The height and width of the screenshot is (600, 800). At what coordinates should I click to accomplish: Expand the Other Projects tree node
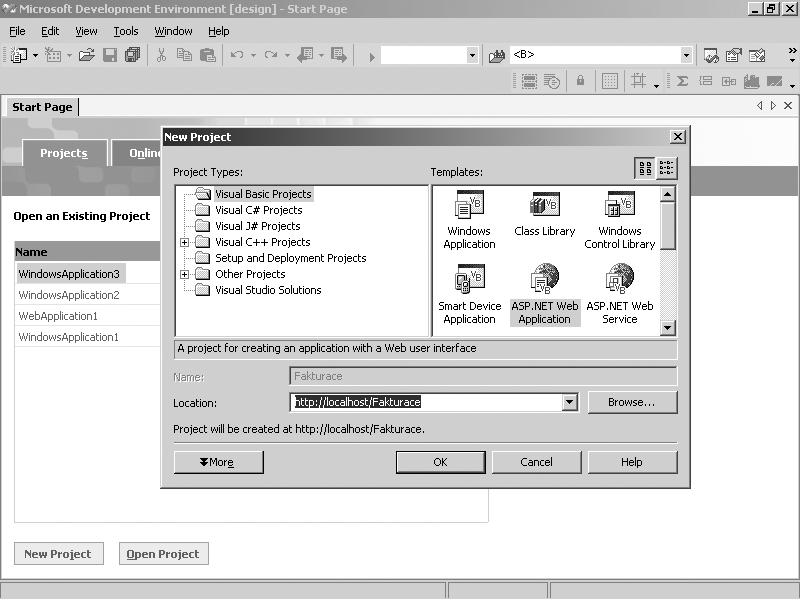185,274
